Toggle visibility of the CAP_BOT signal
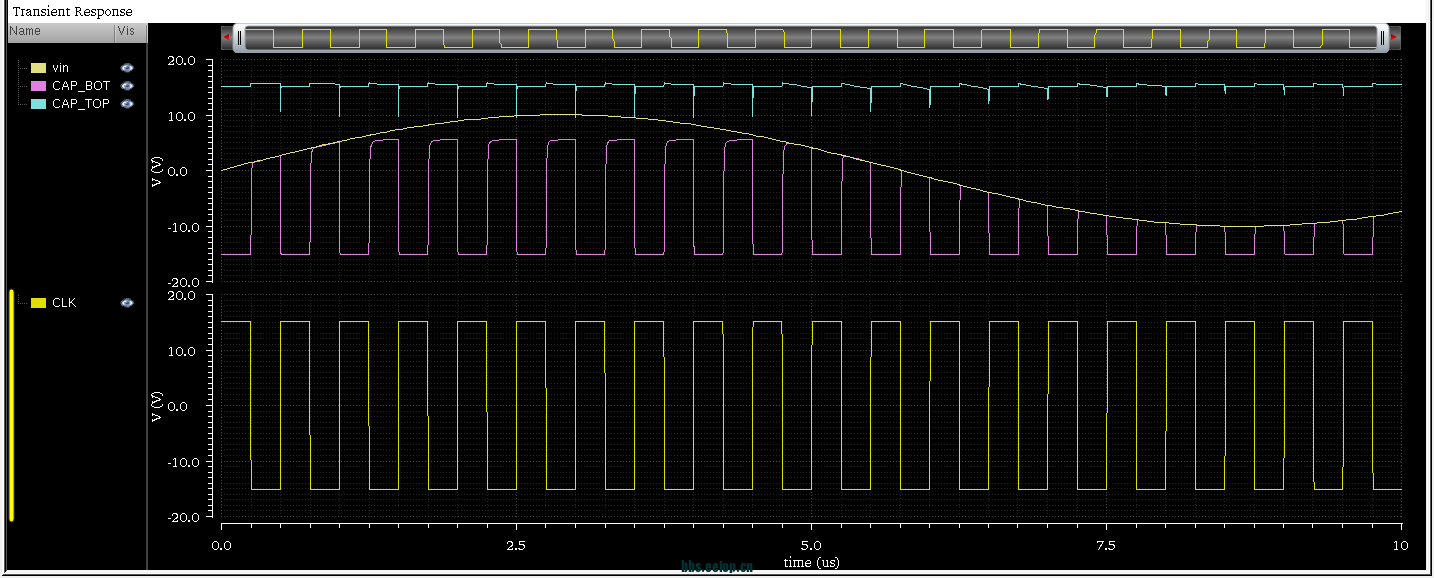1434x578 pixels. [127, 86]
